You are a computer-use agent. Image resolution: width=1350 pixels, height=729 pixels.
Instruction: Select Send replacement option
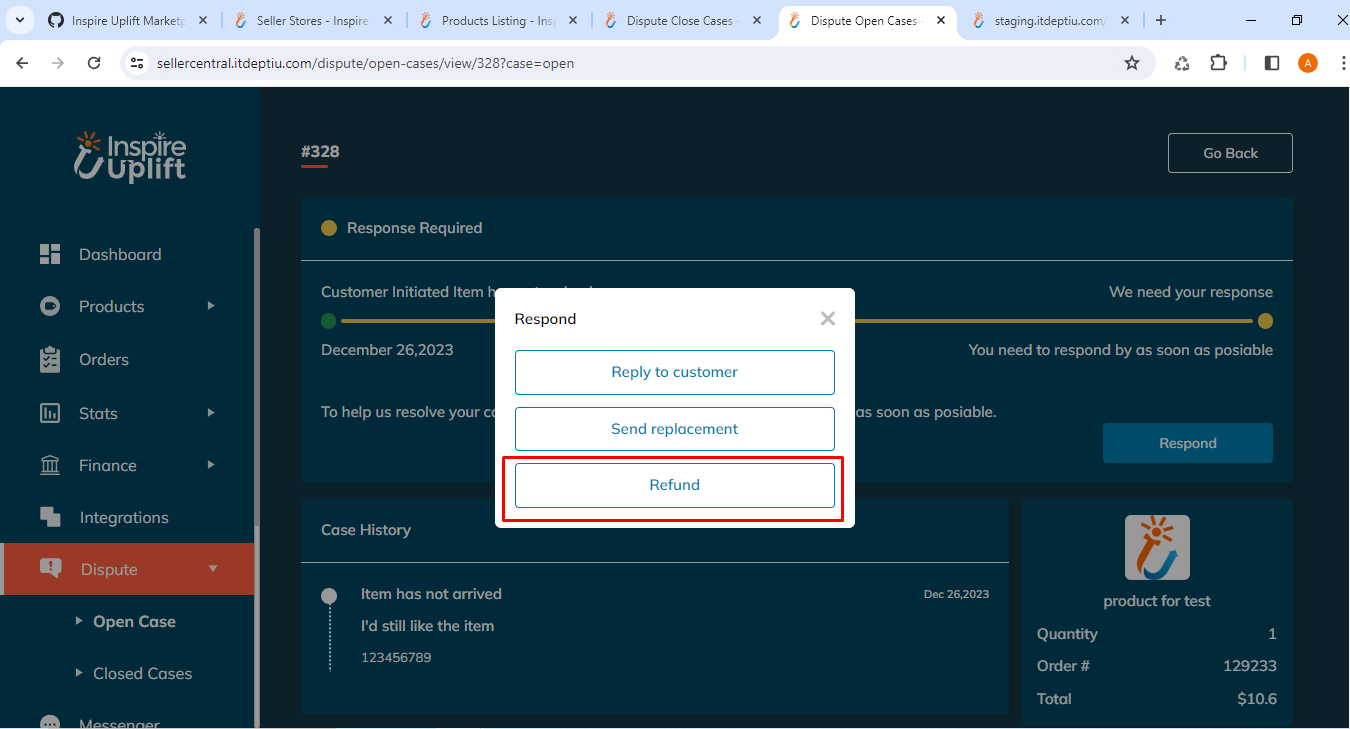point(674,429)
